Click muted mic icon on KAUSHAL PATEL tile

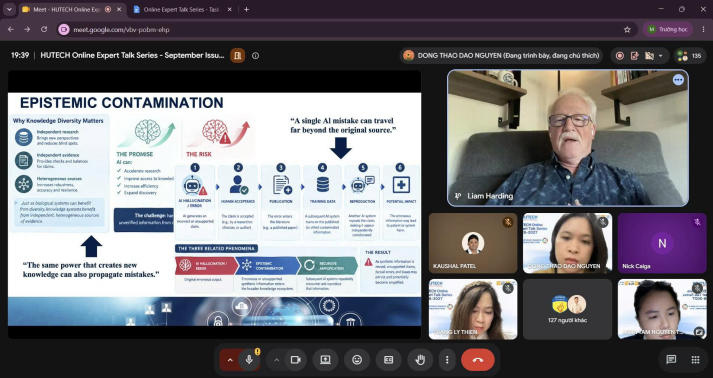click(x=507, y=222)
